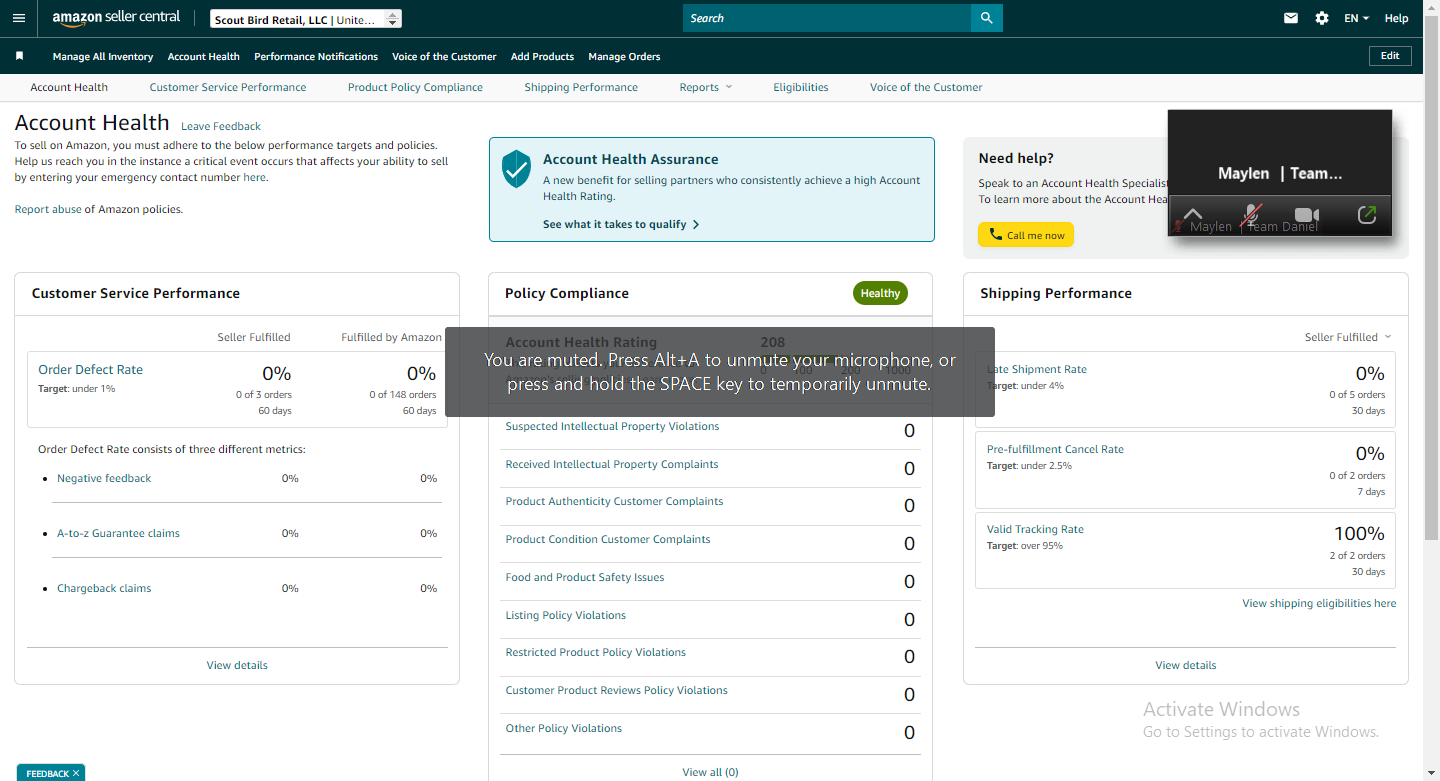Click the Search input field
The image size is (1440, 781).
point(827,18)
